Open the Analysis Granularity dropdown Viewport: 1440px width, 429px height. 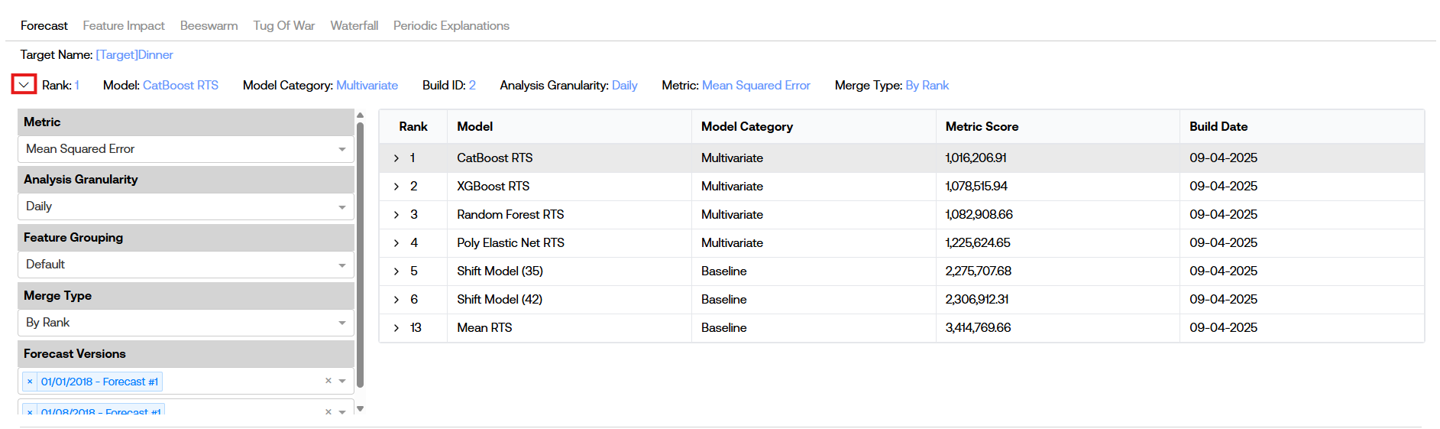click(x=185, y=207)
